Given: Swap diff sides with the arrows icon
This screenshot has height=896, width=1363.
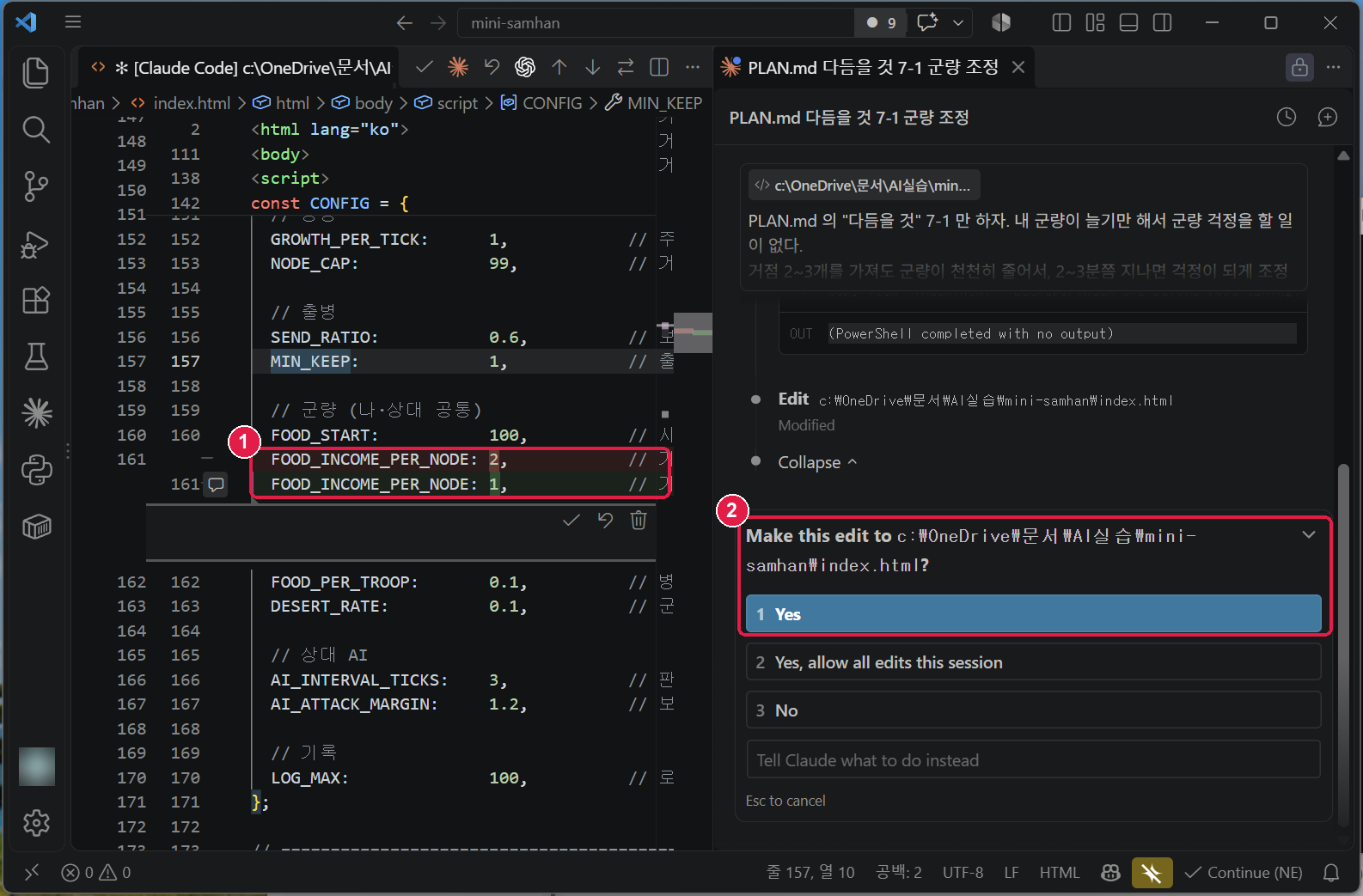Looking at the screenshot, I should 626,67.
